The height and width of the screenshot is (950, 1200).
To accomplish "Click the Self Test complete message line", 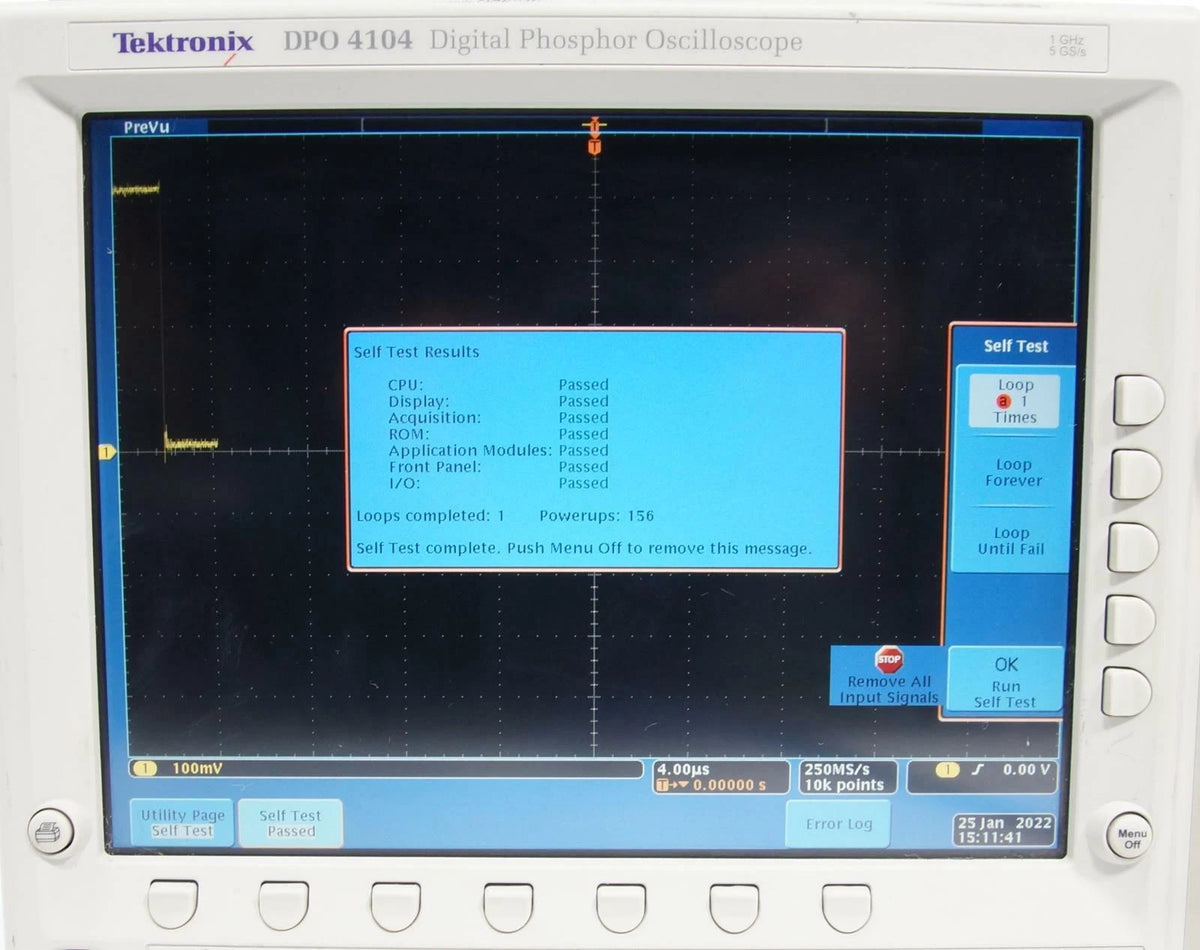I will 584,549.
